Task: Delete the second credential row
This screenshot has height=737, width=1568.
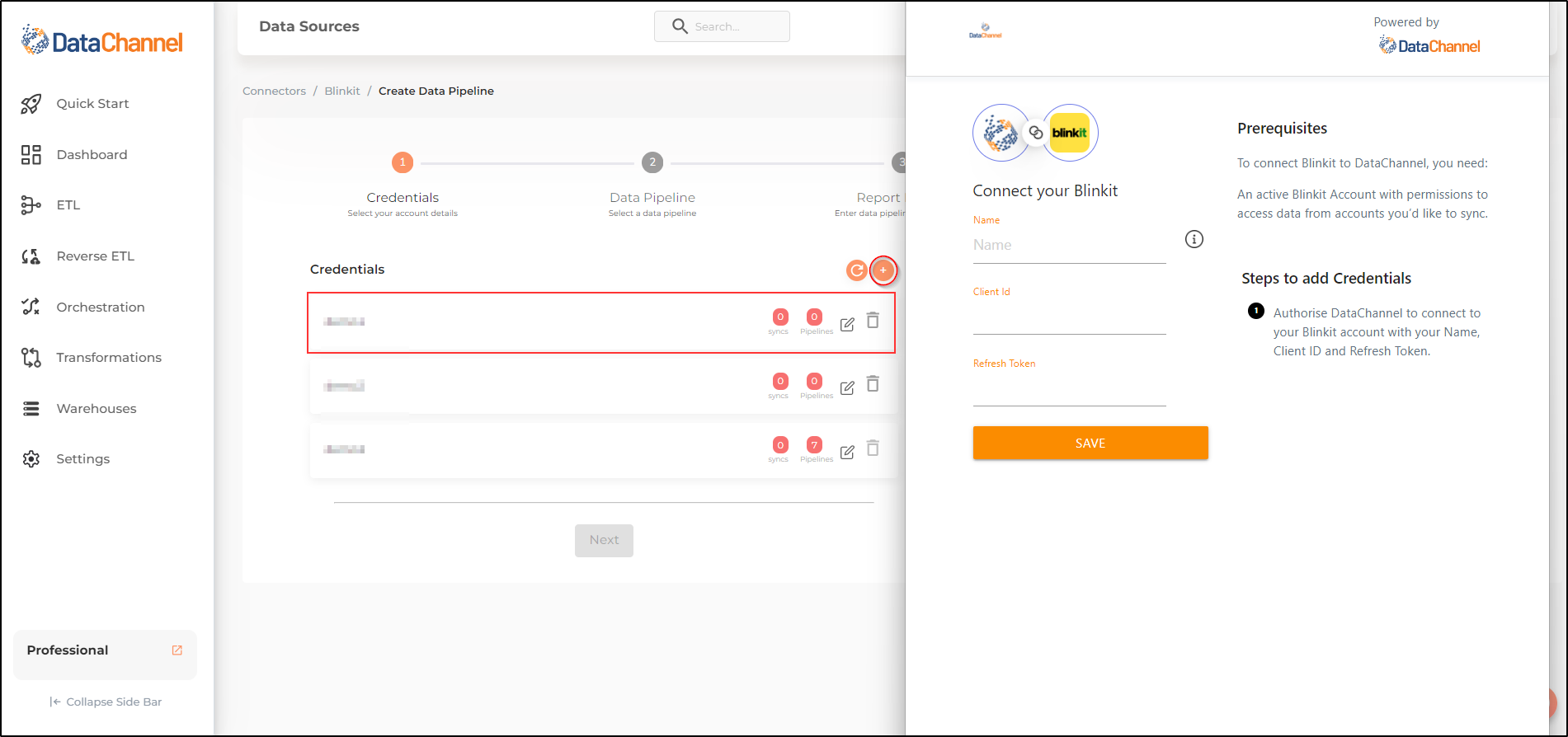Action: [873, 383]
